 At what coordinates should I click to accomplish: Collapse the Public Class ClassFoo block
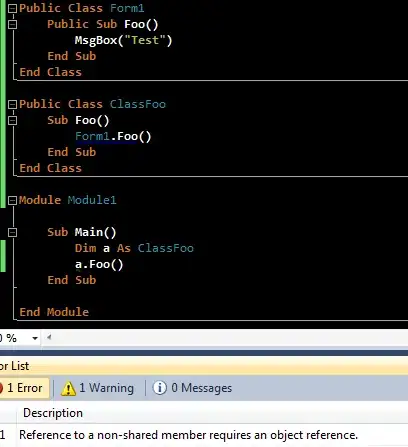[12, 104]
